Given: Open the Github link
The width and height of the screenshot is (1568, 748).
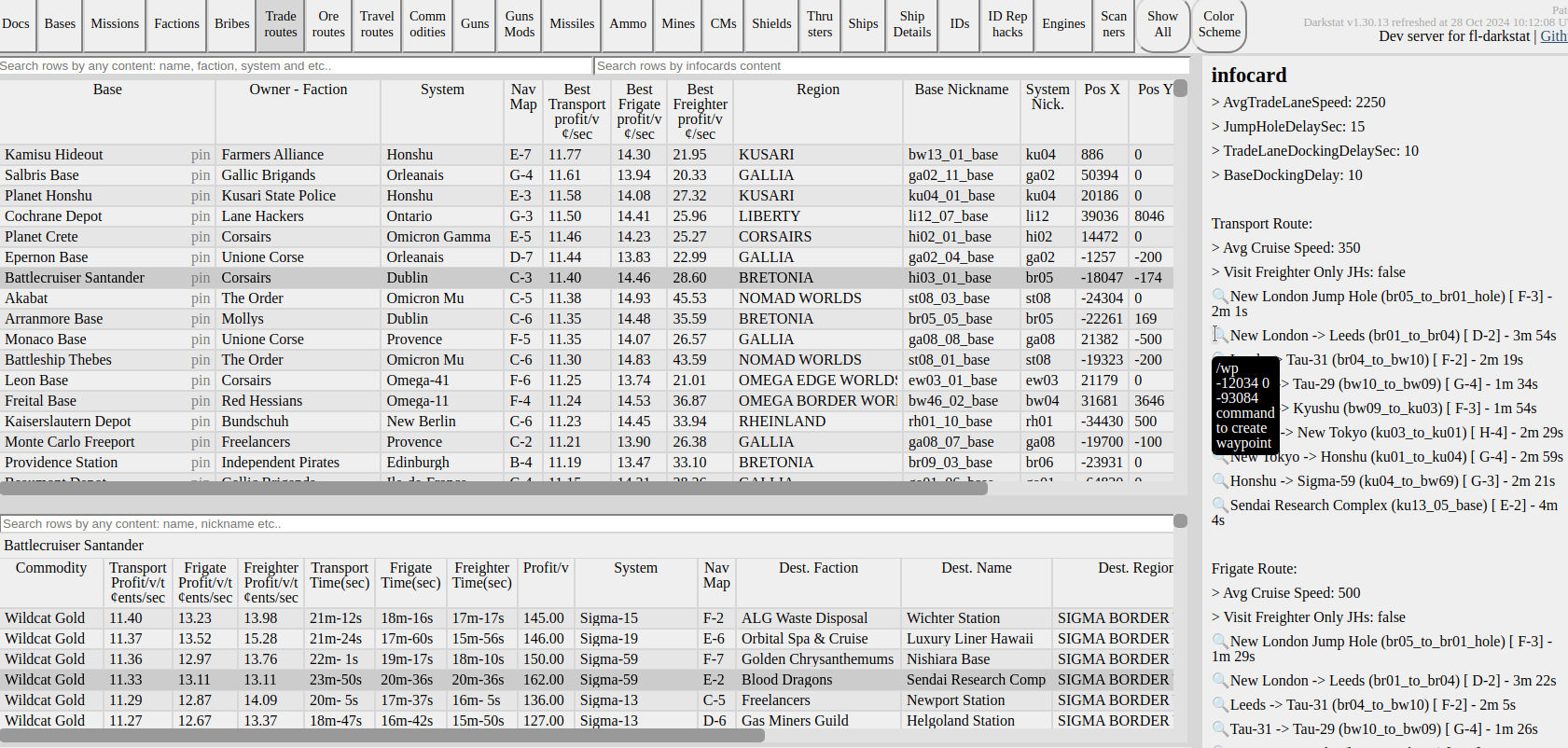Looking at the screenshot, I should (x=1554, y=36).
